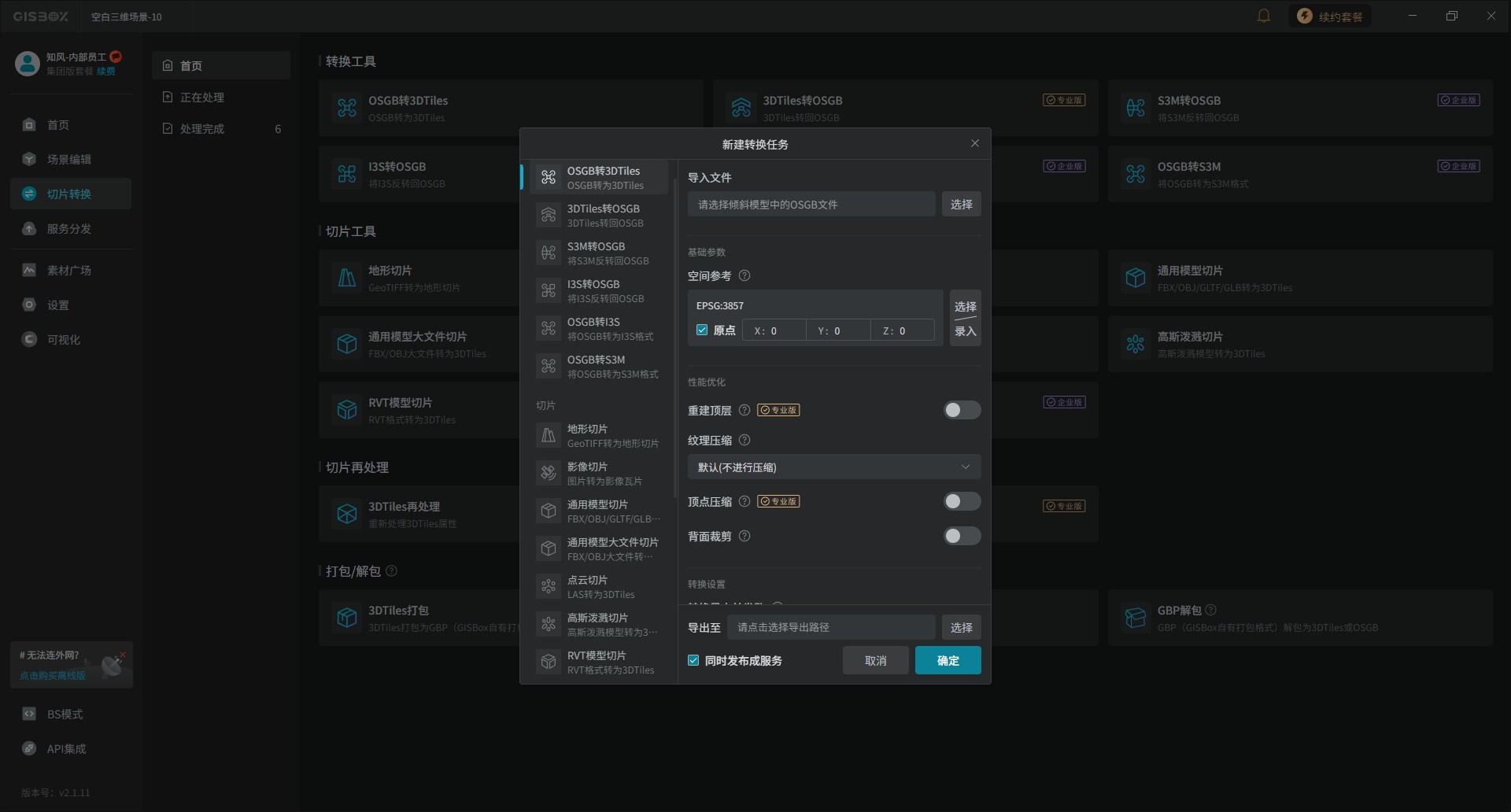The height and width of the screenshot is (812, 1511).
Task: Select 点云切片 icon in dialog list
Action: [x=549, y=587]
